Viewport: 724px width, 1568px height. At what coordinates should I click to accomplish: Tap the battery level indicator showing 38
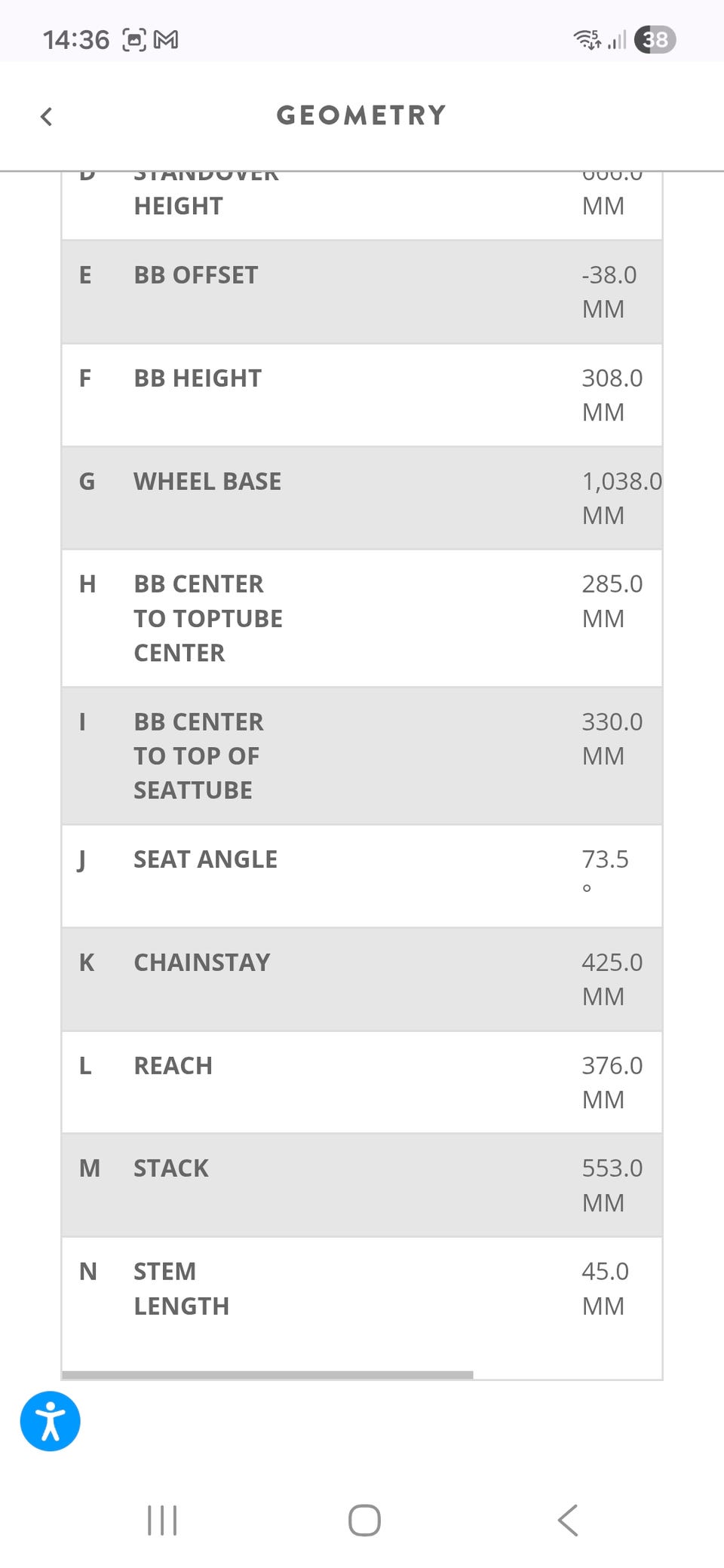pyautogui.click(x=655, y=39)
